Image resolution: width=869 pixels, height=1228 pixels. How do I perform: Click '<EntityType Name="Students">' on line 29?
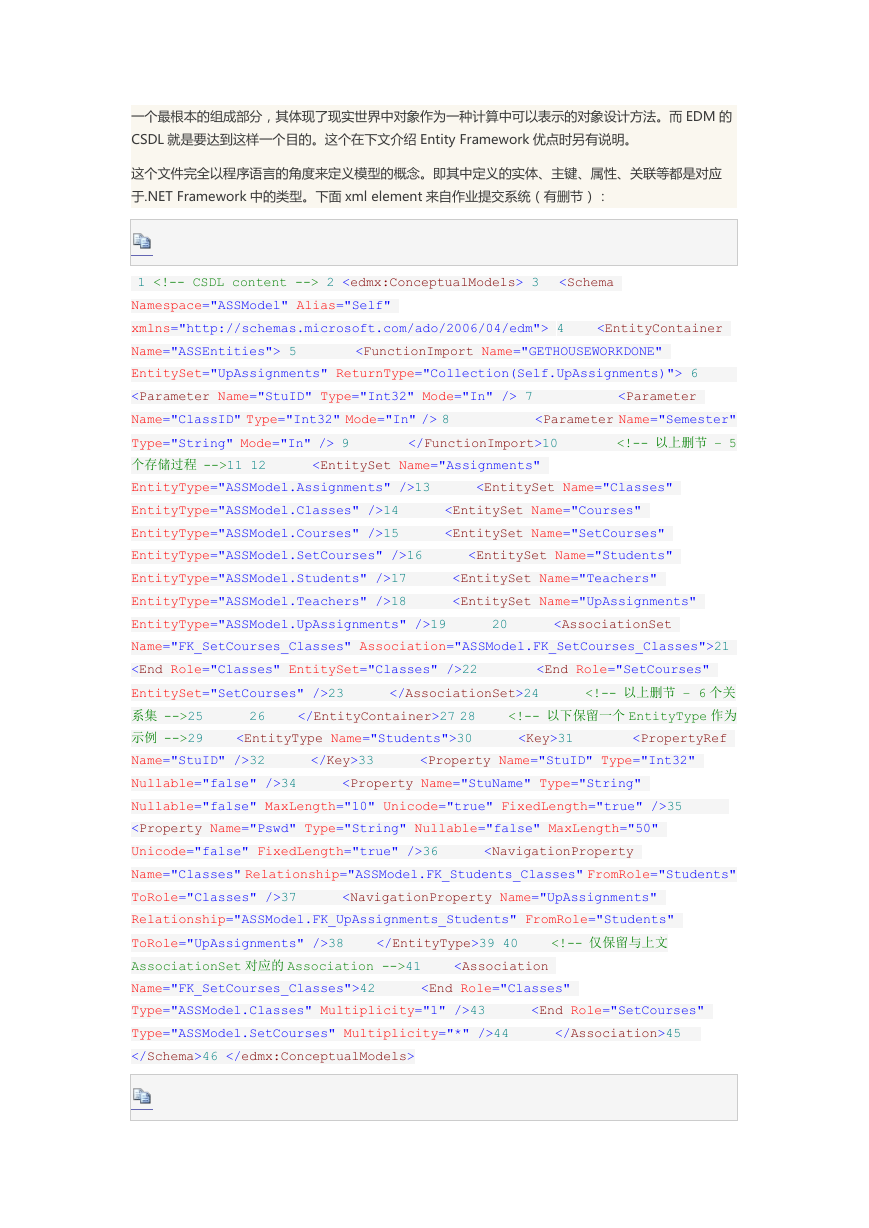click(344, 739)
